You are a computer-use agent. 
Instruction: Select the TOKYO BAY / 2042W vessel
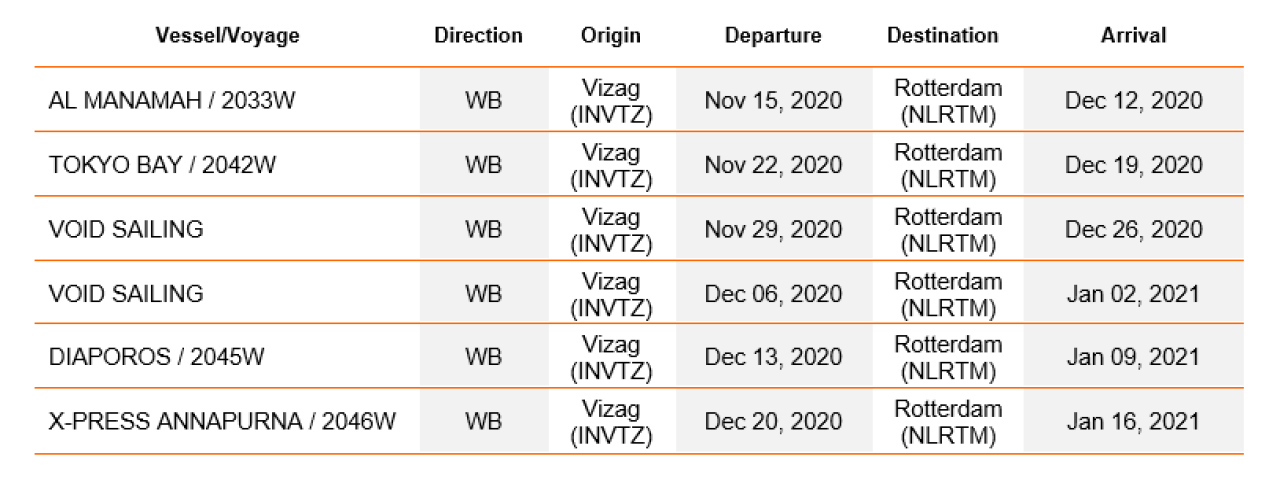pyautogui.click(x=162, y=165)
